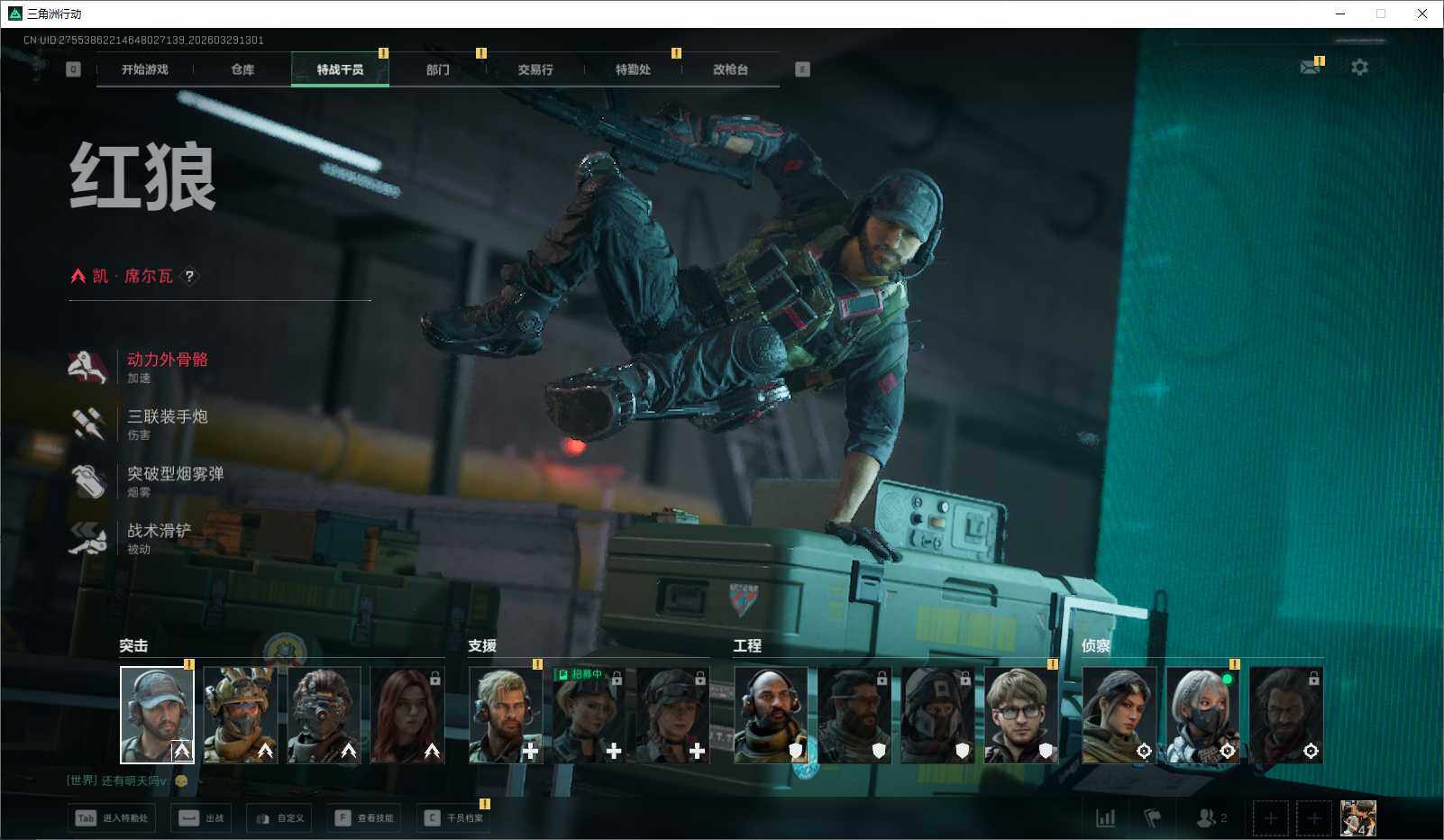The width and height of the screenshot is (1444, 840).
Task: Open the 开始游戏 tab
Action: (145, 69)
